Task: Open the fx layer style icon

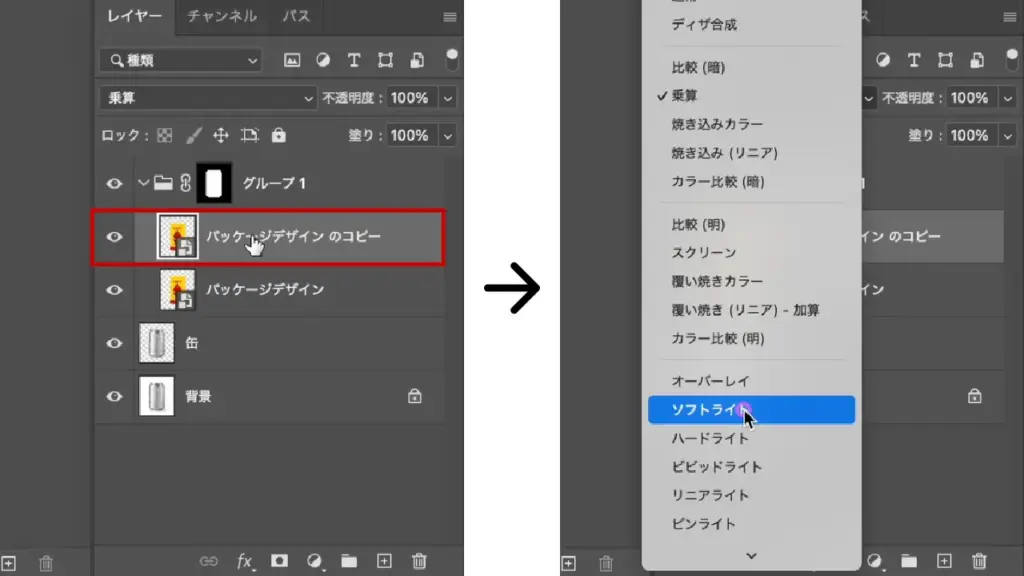Action: [244, 561]
